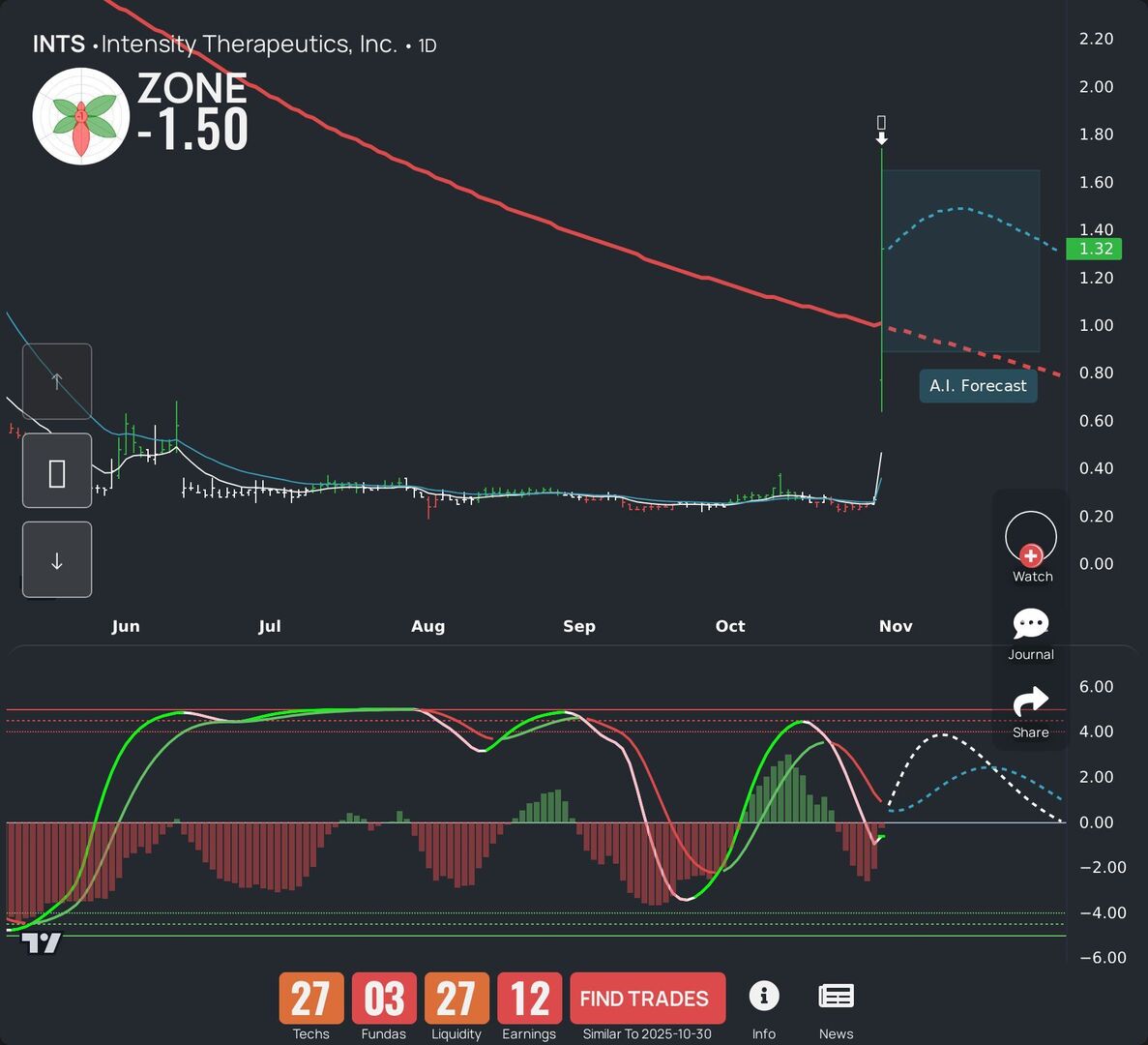This screenshot has width=1148, height=1045.
Task: Click 'Similar To 2025-10-30' caption
Action: (x=647, y=1034)
